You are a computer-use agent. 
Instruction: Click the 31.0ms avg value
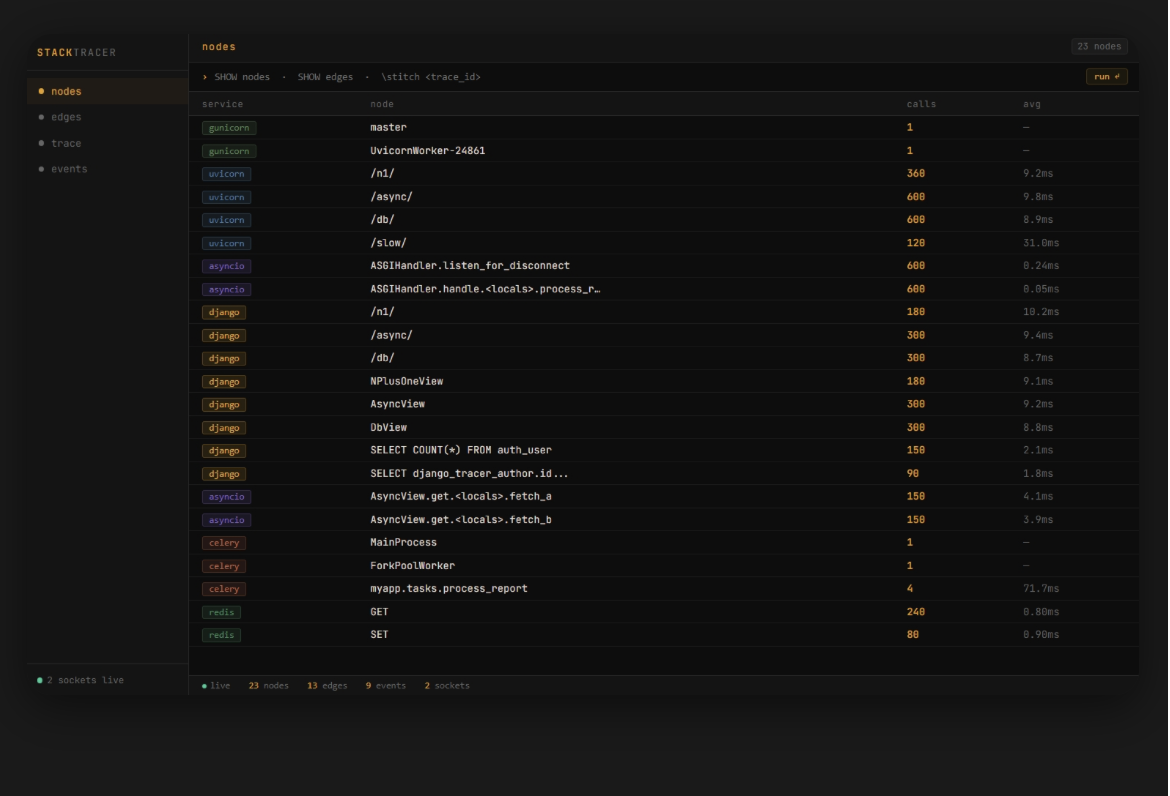[1041, 243]
